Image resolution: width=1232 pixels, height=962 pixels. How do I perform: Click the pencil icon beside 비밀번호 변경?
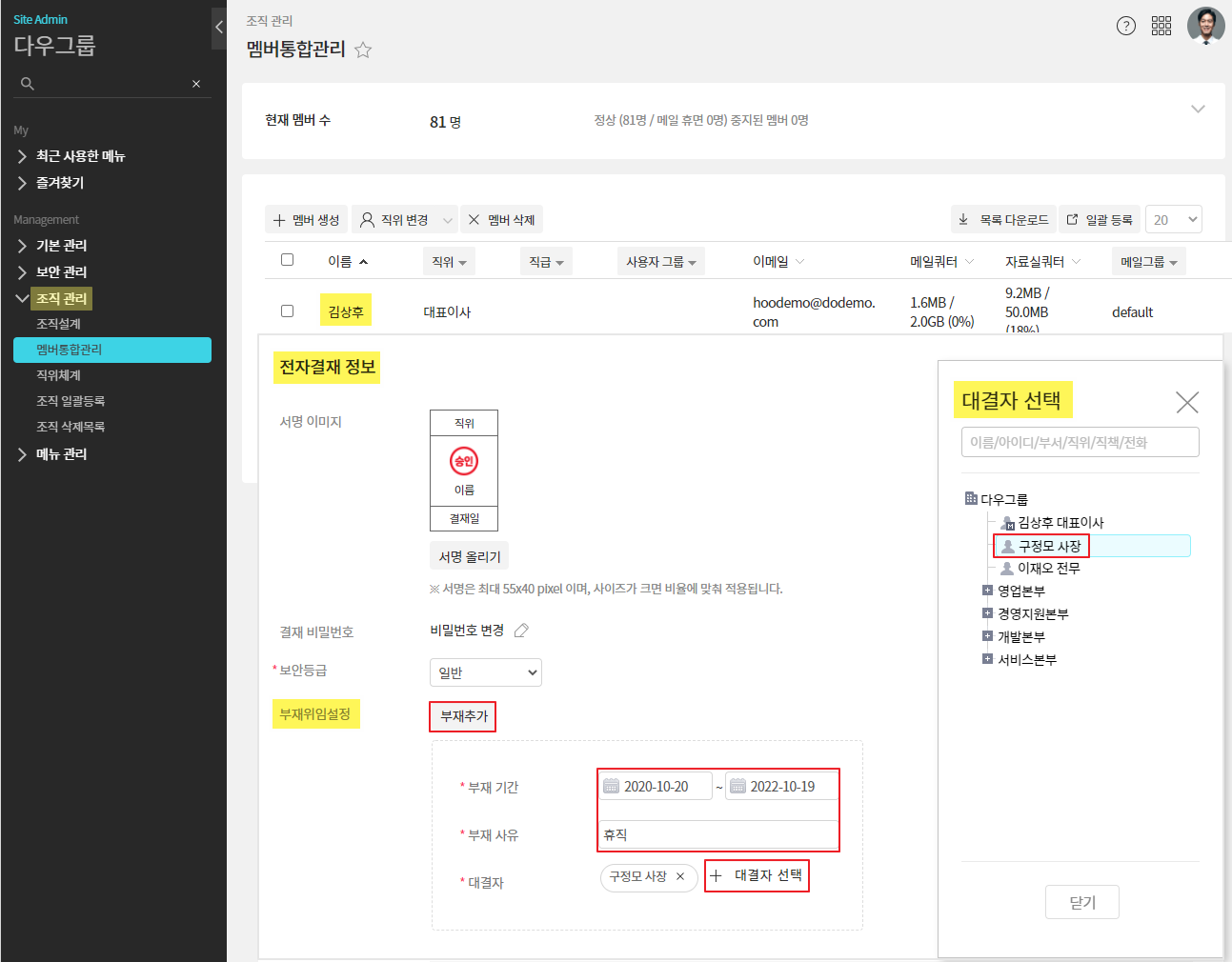tap(521, 631)
